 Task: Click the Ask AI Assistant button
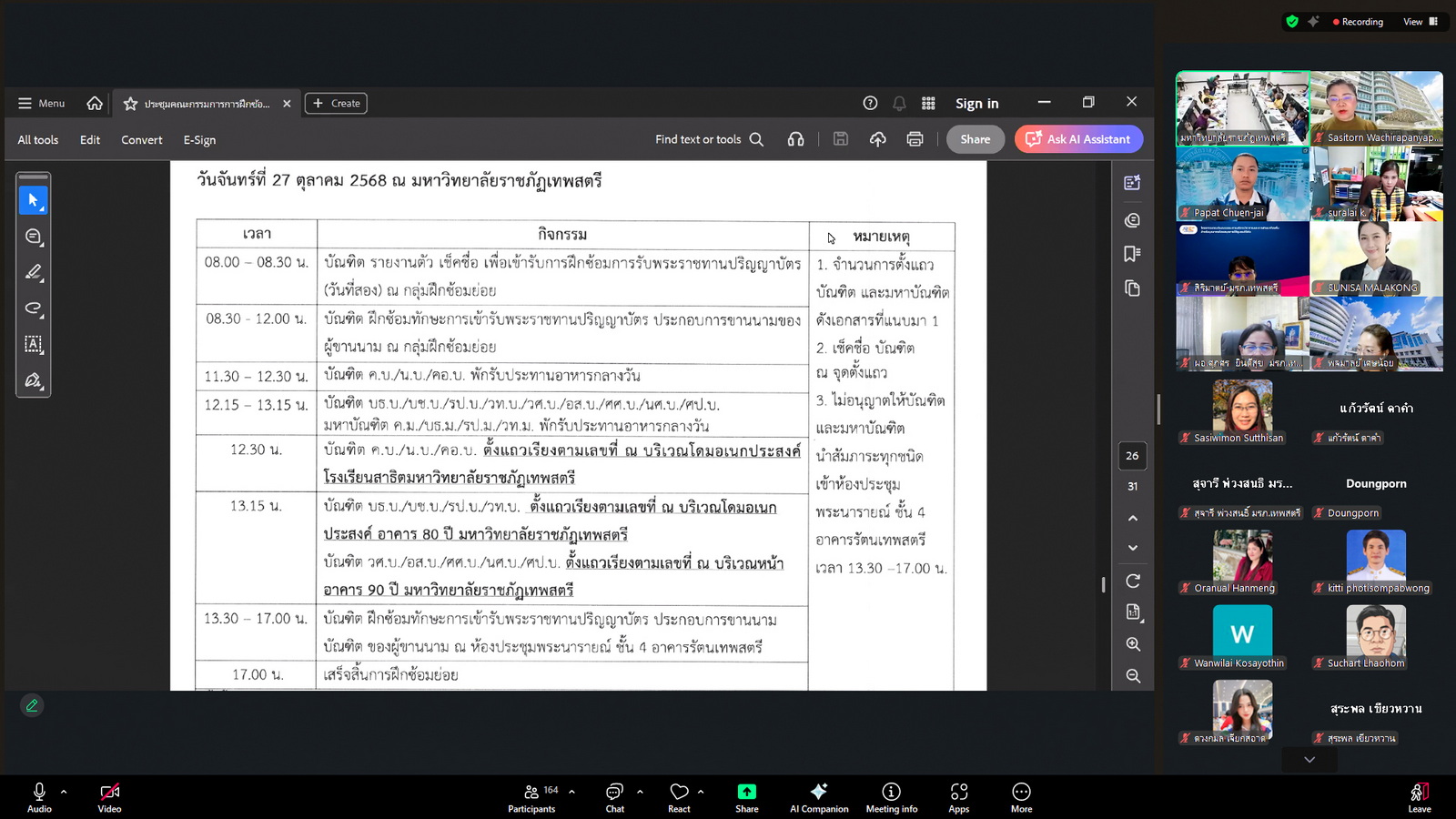(x=1078, y=139)
